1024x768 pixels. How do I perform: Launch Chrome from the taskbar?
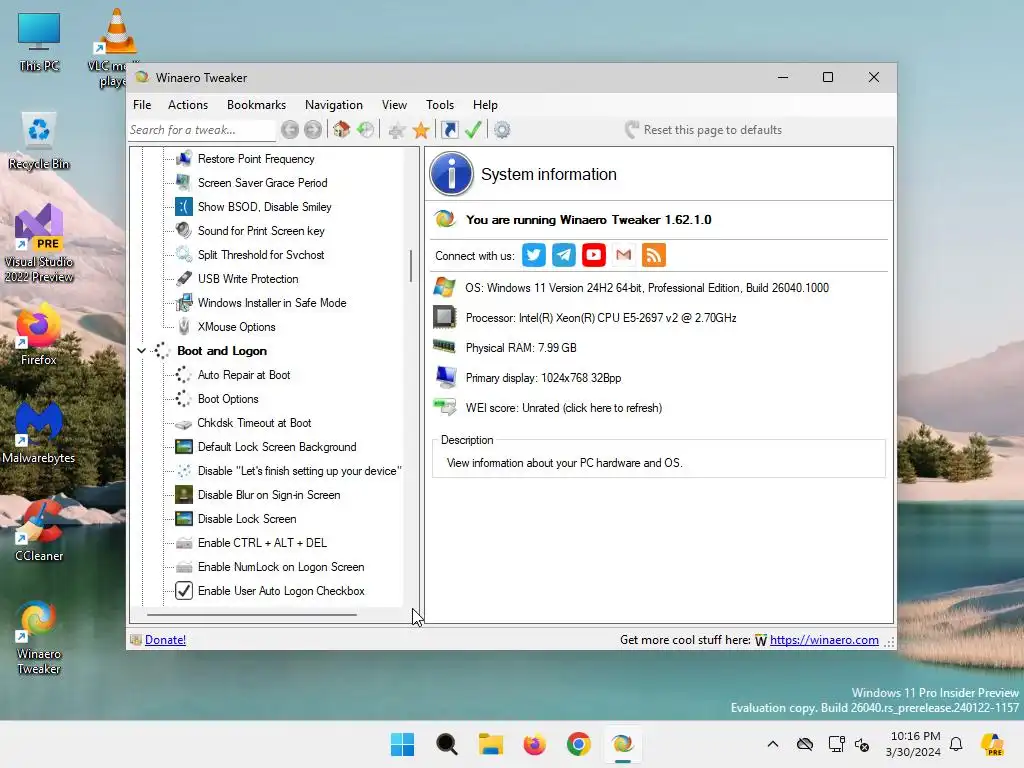(579, 744)
